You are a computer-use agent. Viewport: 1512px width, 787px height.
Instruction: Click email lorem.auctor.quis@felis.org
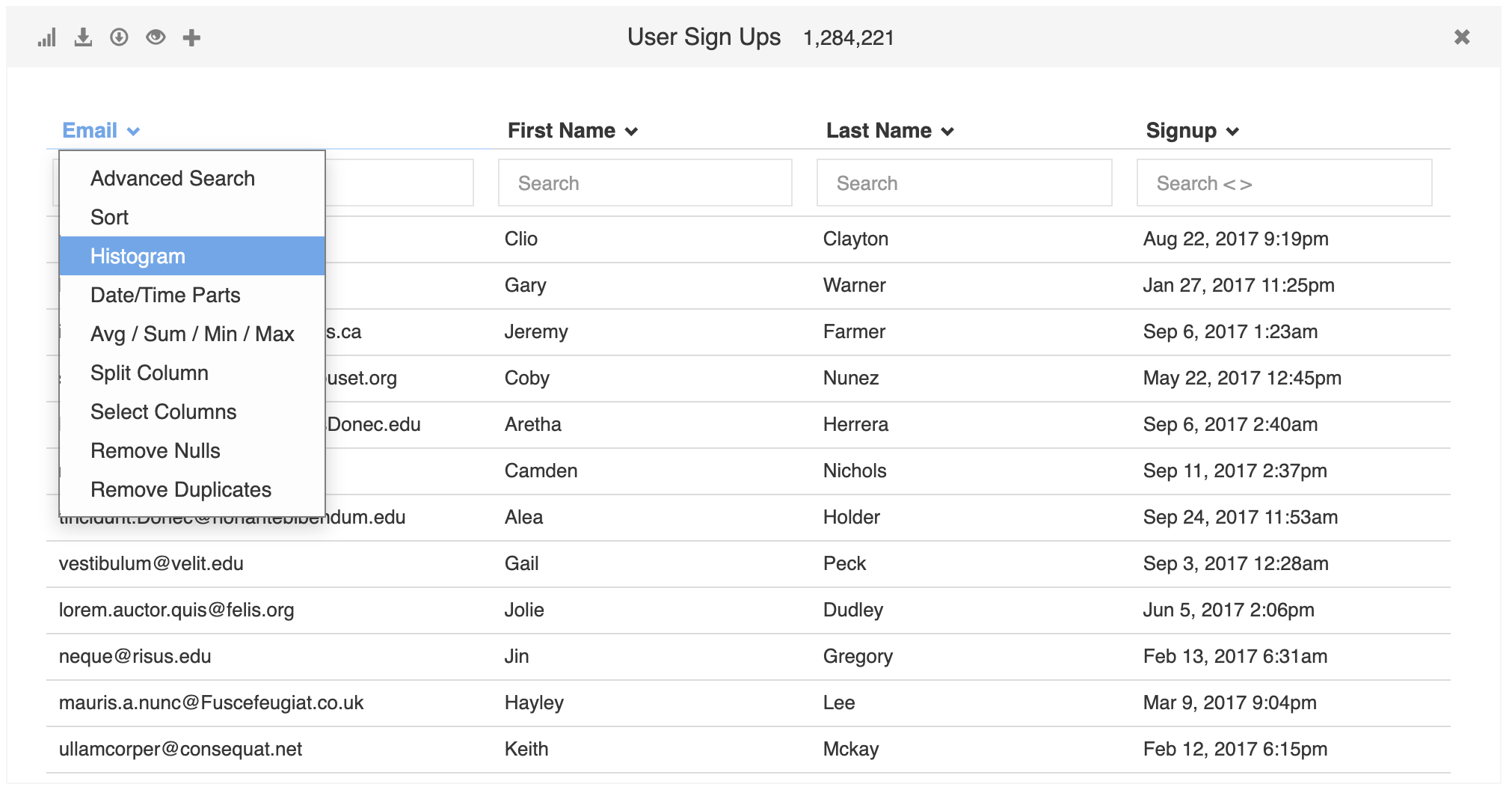[176, 610]
